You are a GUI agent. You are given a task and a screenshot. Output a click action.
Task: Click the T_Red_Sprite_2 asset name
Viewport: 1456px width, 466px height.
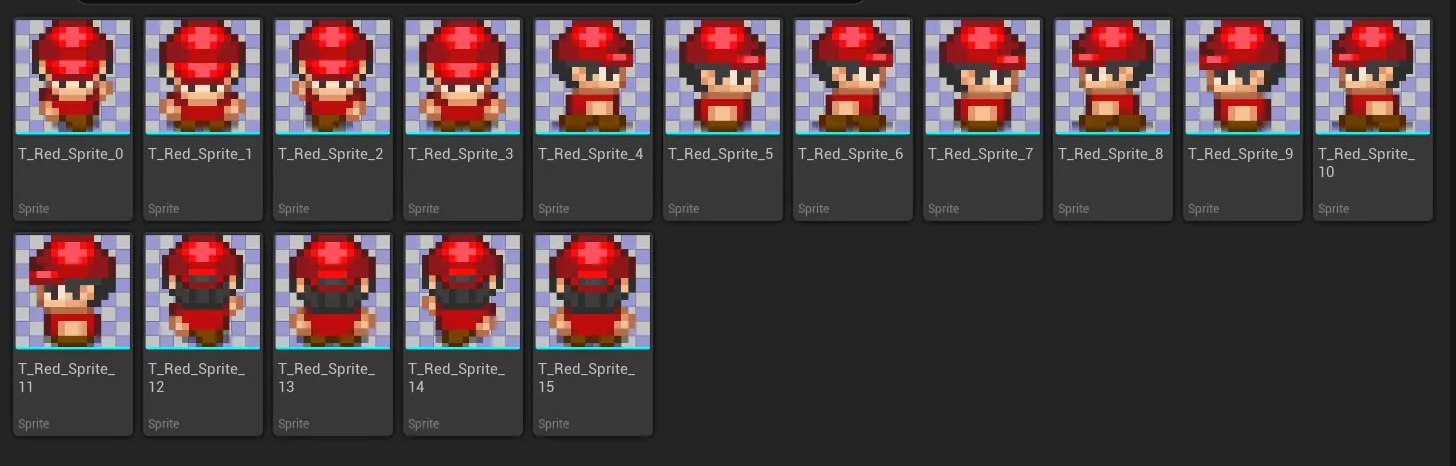[331, 154]
